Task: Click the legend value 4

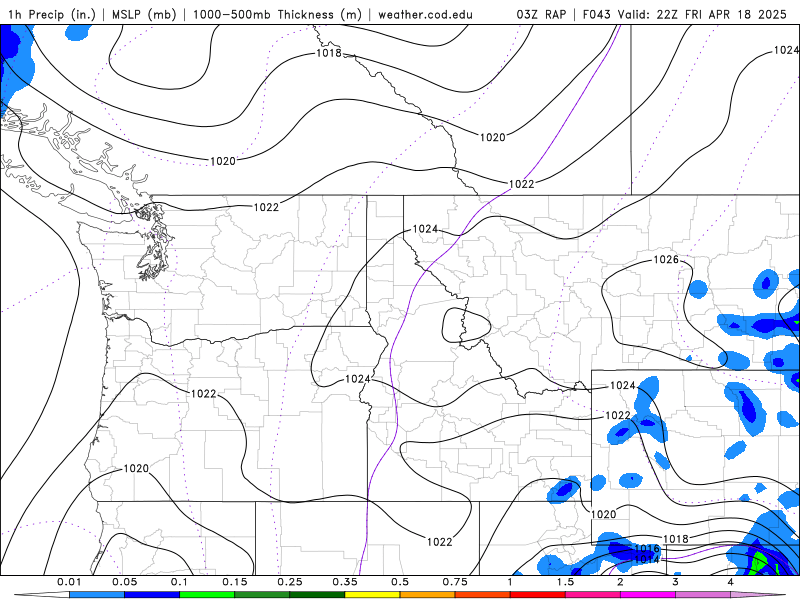Action: (731, 582)
